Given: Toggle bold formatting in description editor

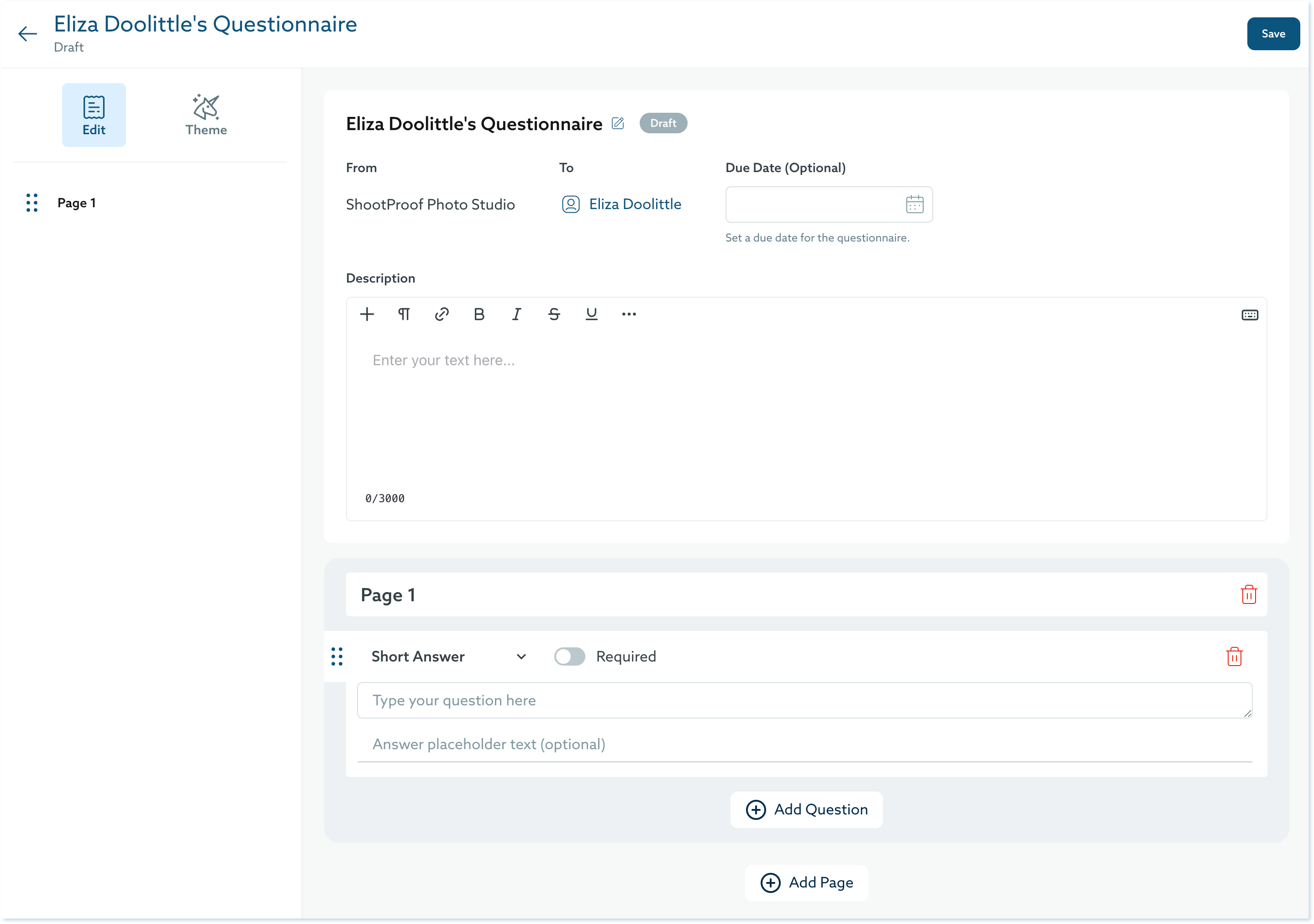Looking at the screenshot, I should [479, 314].
